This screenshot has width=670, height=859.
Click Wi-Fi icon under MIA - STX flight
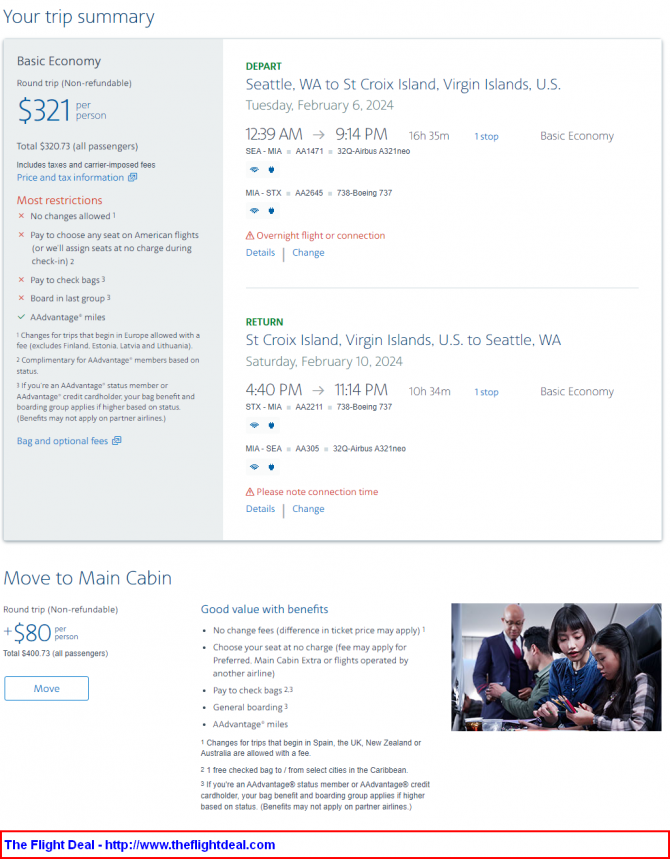[254, 211]
